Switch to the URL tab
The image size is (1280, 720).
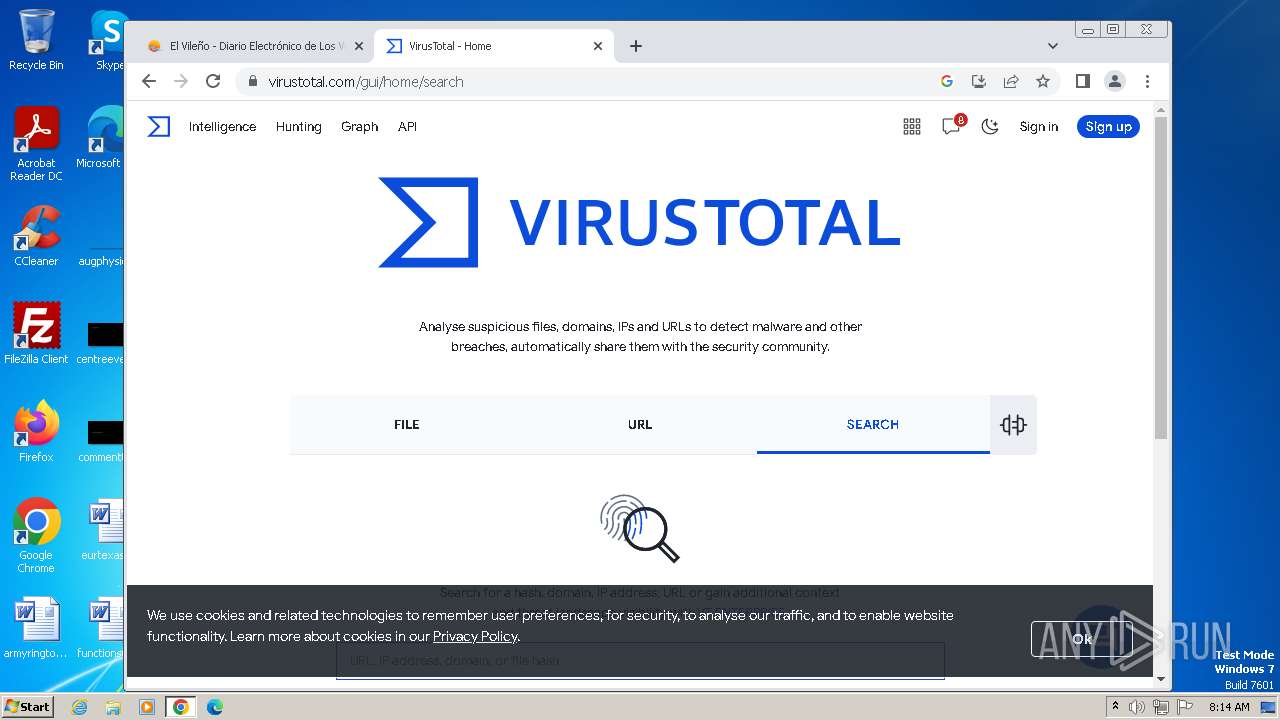point(640,425)
